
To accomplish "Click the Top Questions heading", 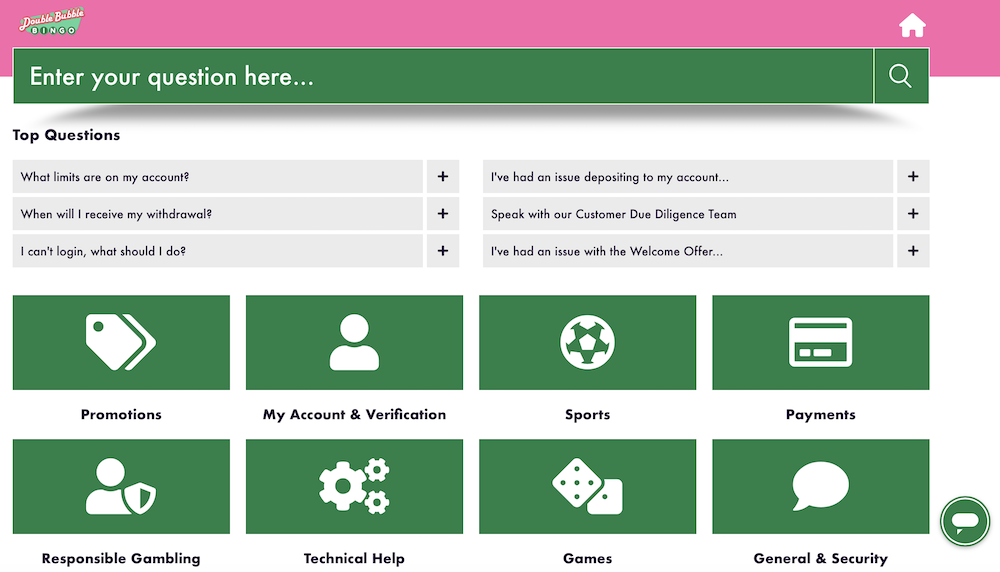I will coord(66,135).
